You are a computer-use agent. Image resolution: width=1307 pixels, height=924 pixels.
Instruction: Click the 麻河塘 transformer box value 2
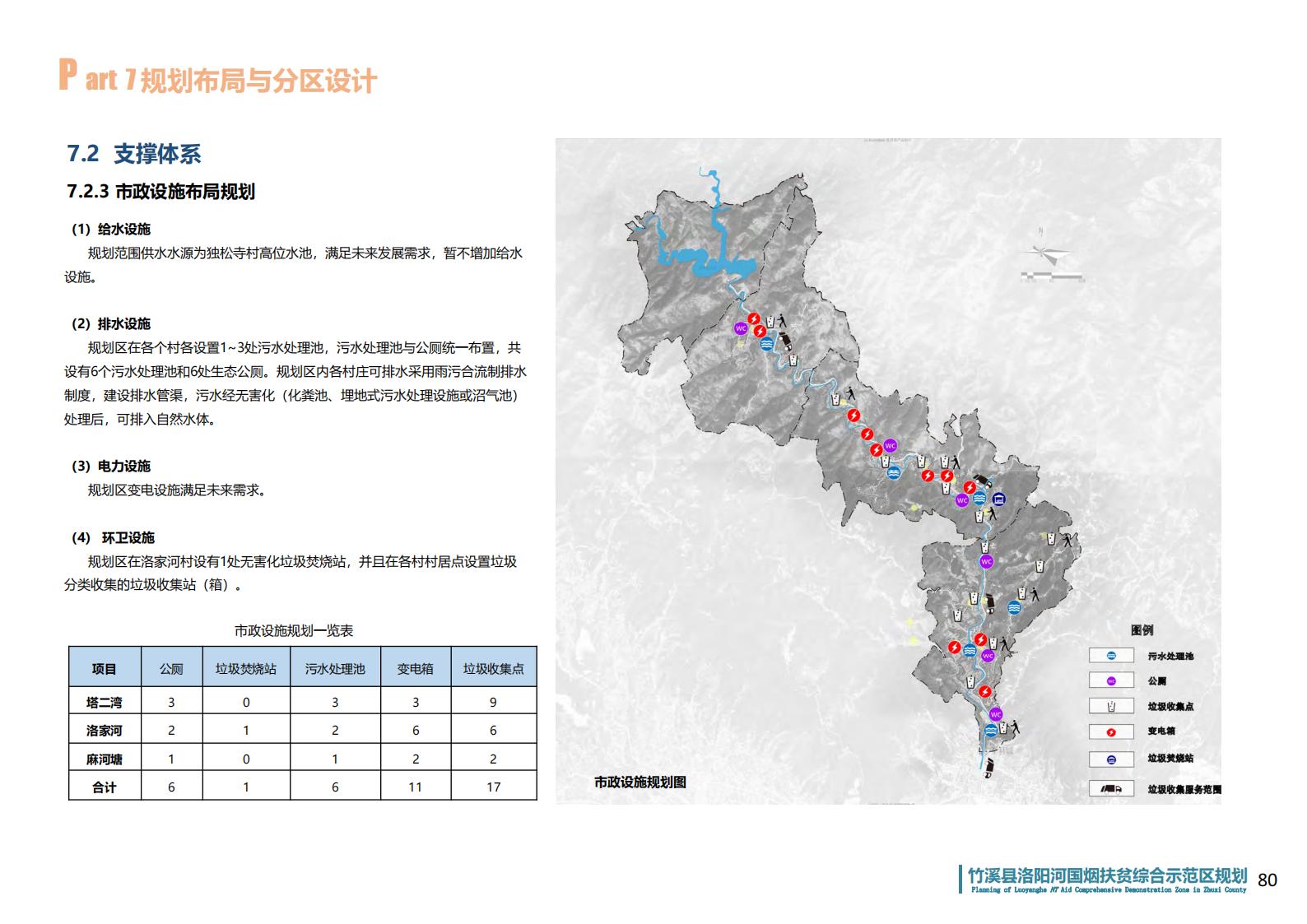[416, 759]
